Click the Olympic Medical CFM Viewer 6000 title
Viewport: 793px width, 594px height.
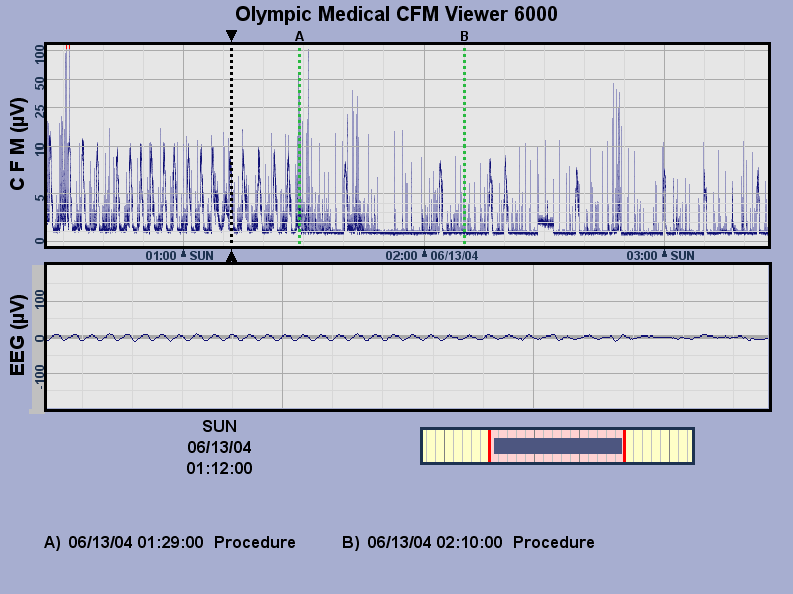[396, 14]
